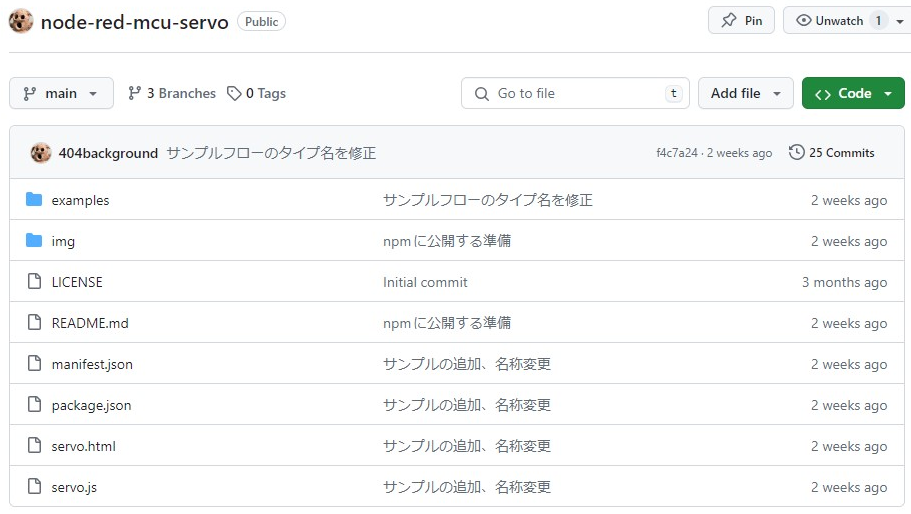Click the t keyboard shortcut hint

click(x=674, y=93)
